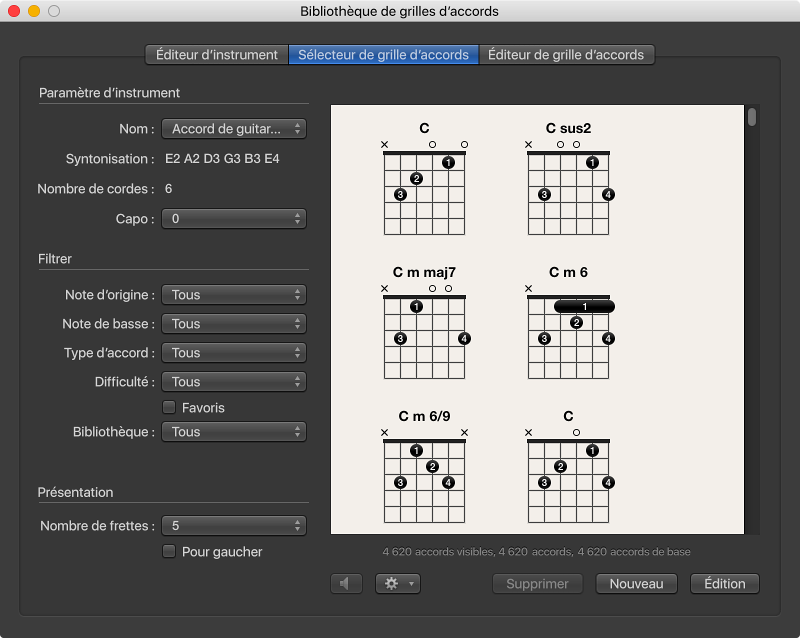Viewport: 802px width, 640px height.
Task: Open the Capo dropdown
Action: coord(234,218)
